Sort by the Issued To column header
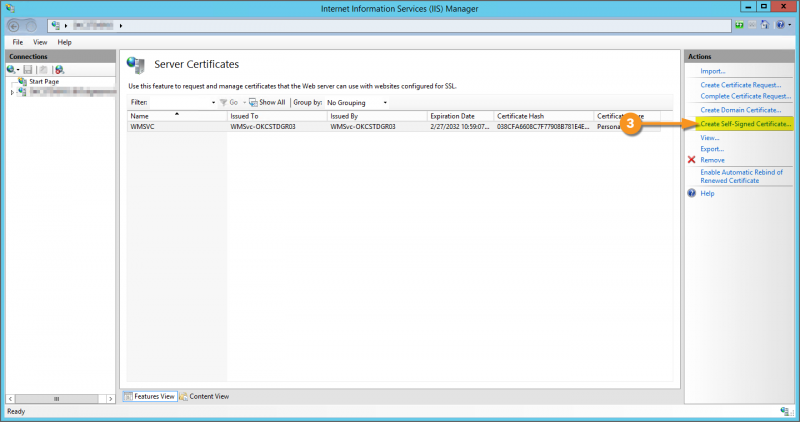Screen dimensions: 800x422 [277, 116]
